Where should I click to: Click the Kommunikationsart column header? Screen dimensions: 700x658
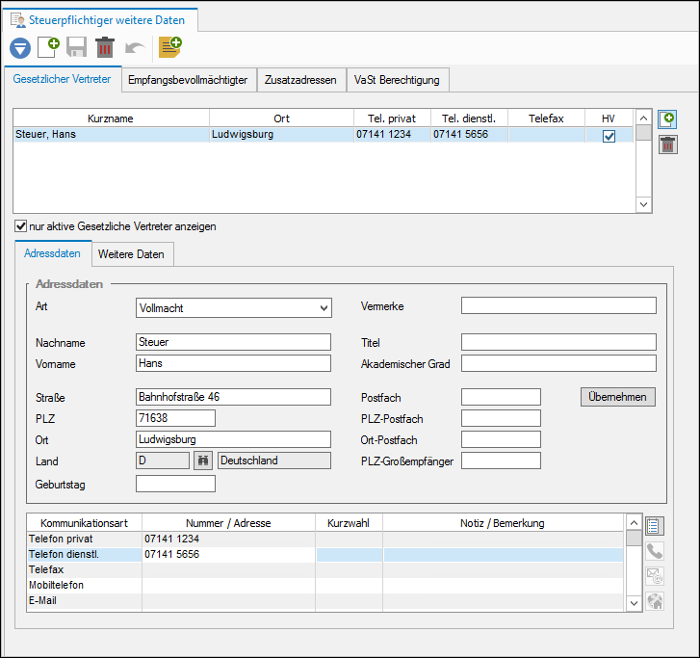pos(84,523)
